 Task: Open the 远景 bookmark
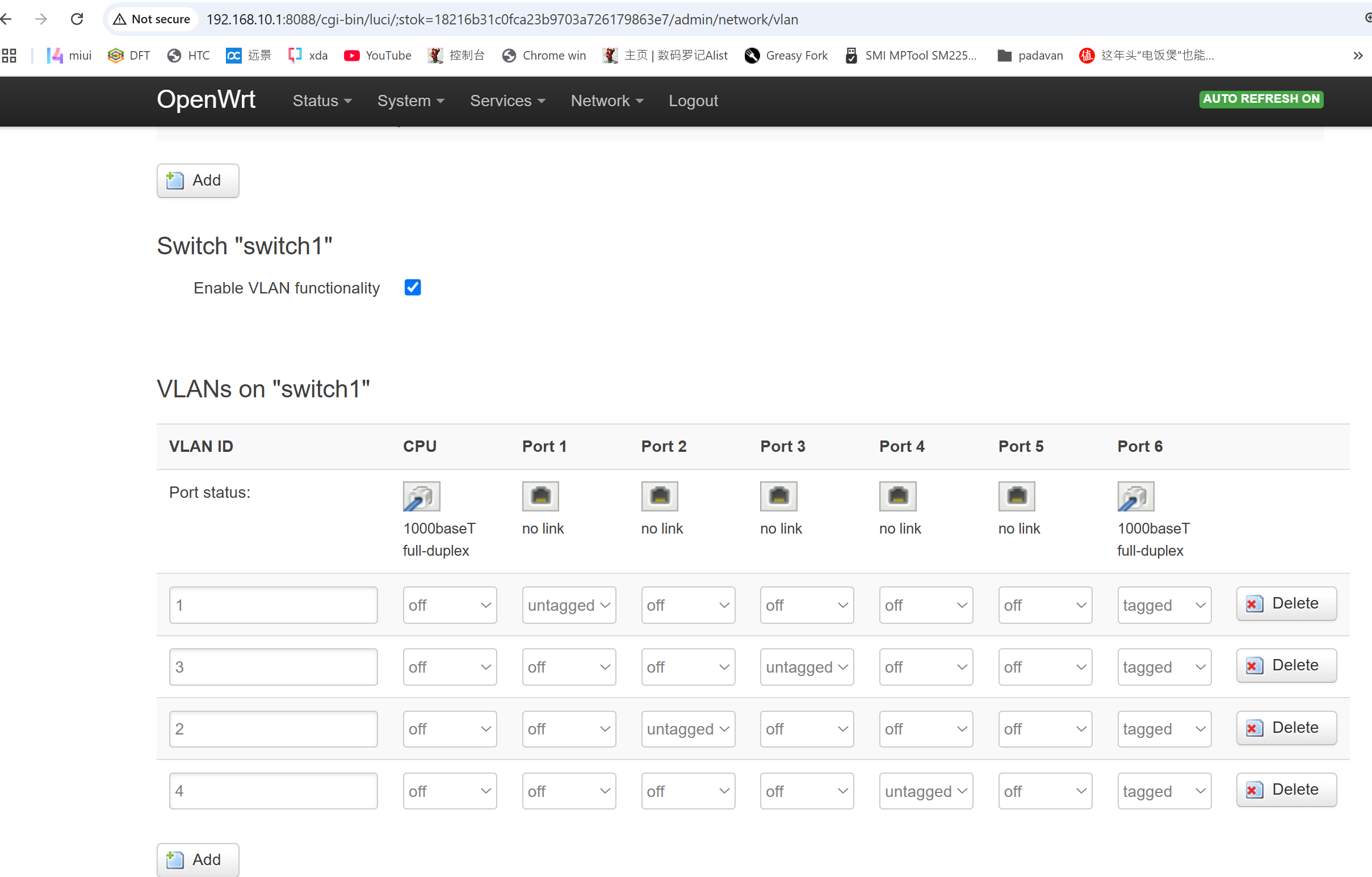(x=249, y=55)
